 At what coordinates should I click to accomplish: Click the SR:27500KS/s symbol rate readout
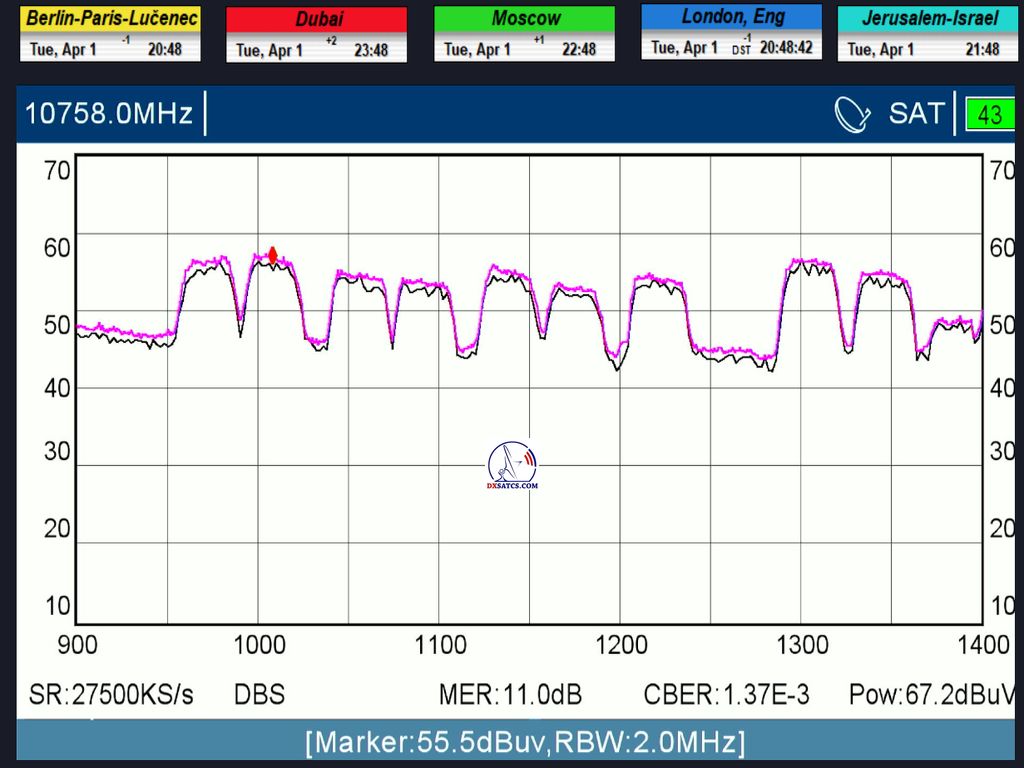point(111,694)
